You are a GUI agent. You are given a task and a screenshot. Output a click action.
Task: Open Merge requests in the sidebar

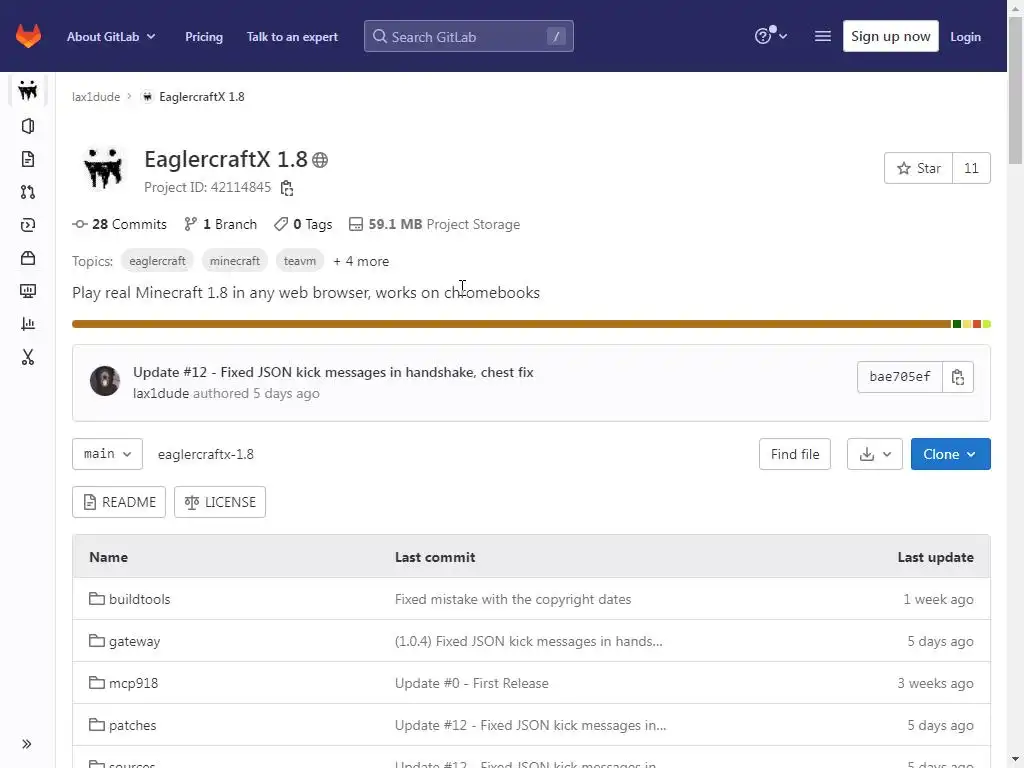pos(28,192)
